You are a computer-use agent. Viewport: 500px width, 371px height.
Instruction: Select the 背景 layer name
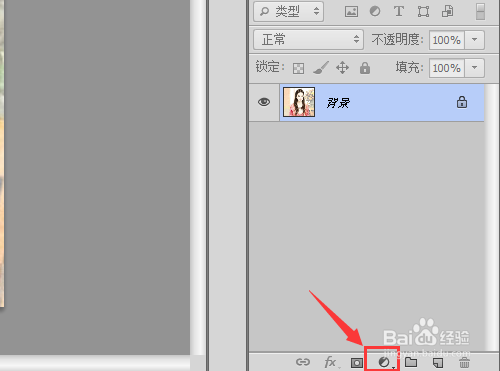338,103
